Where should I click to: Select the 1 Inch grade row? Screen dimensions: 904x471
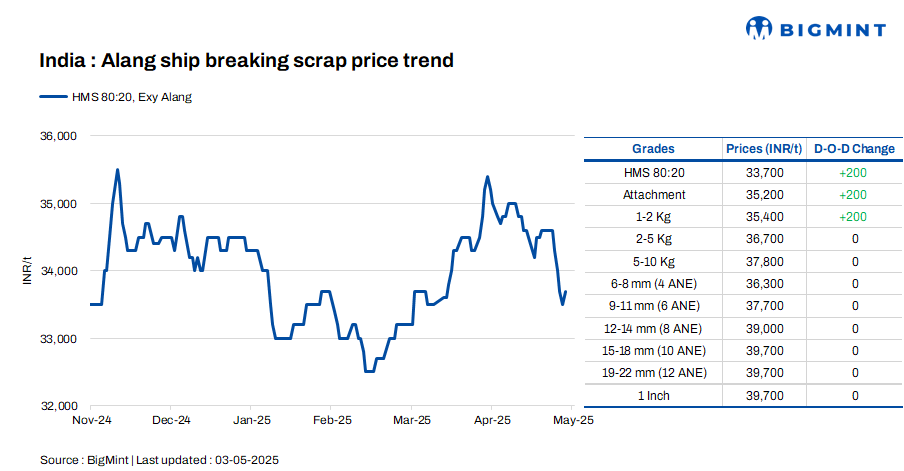[653, 395]
